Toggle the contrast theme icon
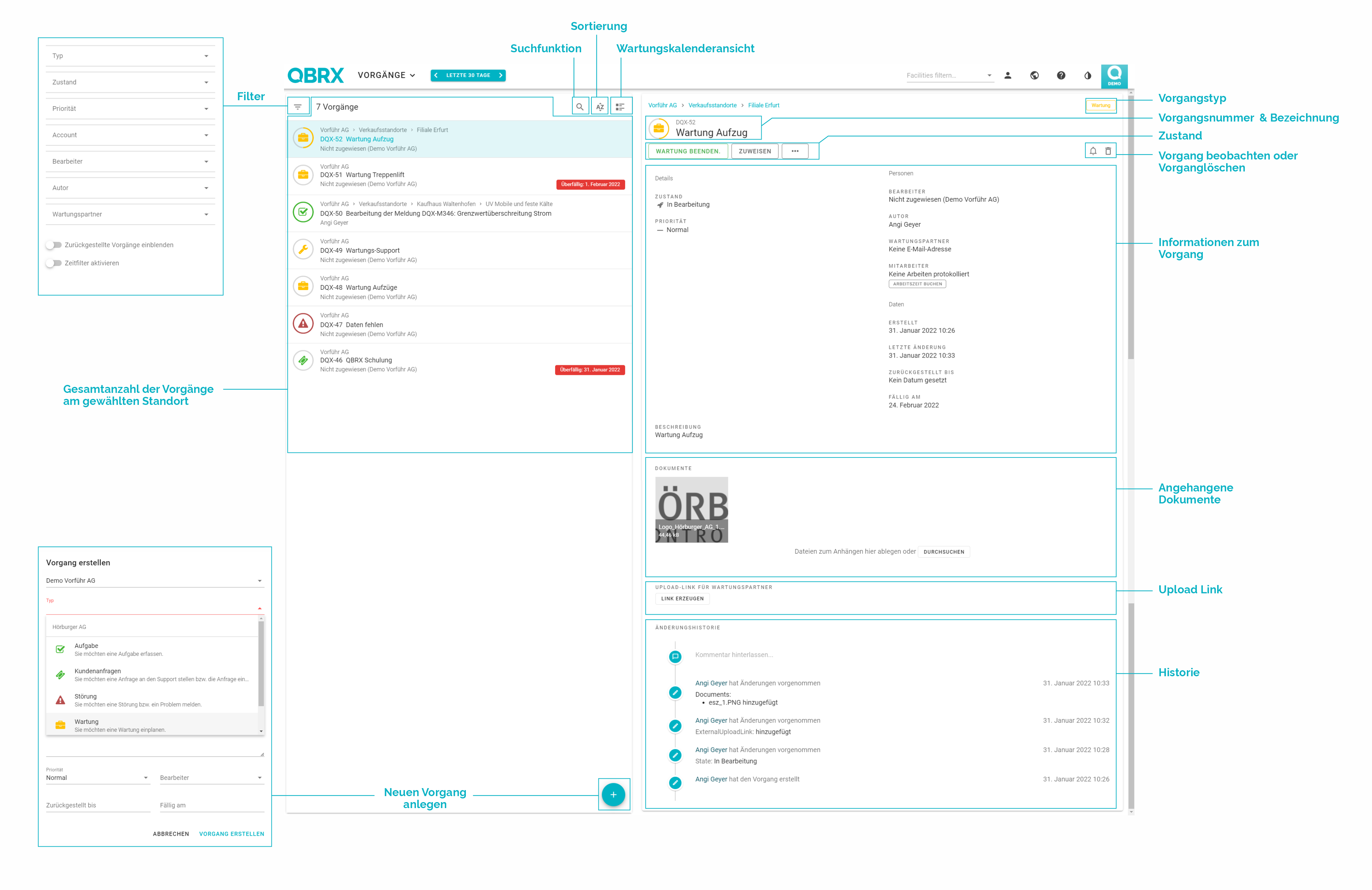The width and height of the screenshot is (1372, 890). (x=1087, y=76)
